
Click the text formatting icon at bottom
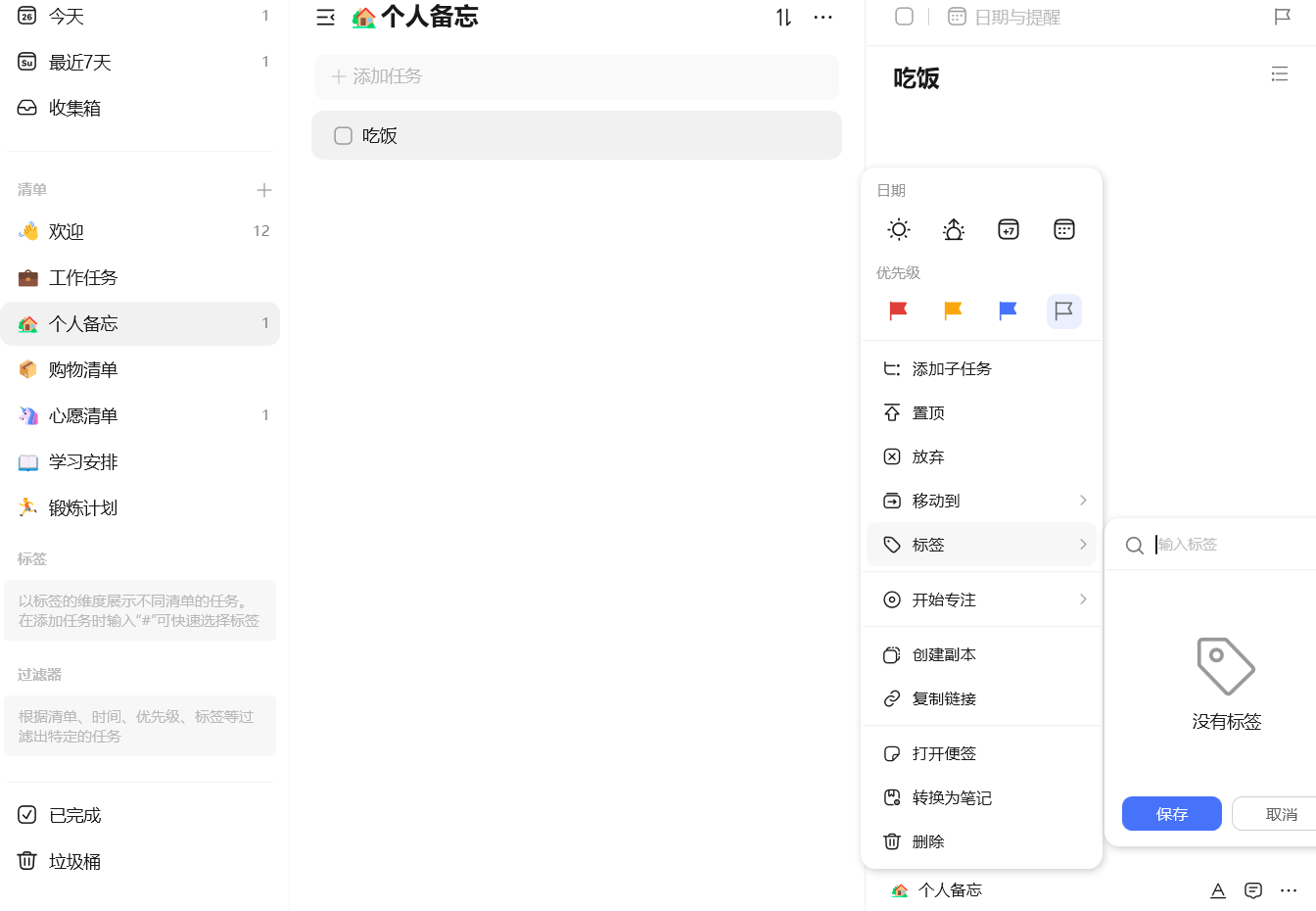[x=1217, y=890]
